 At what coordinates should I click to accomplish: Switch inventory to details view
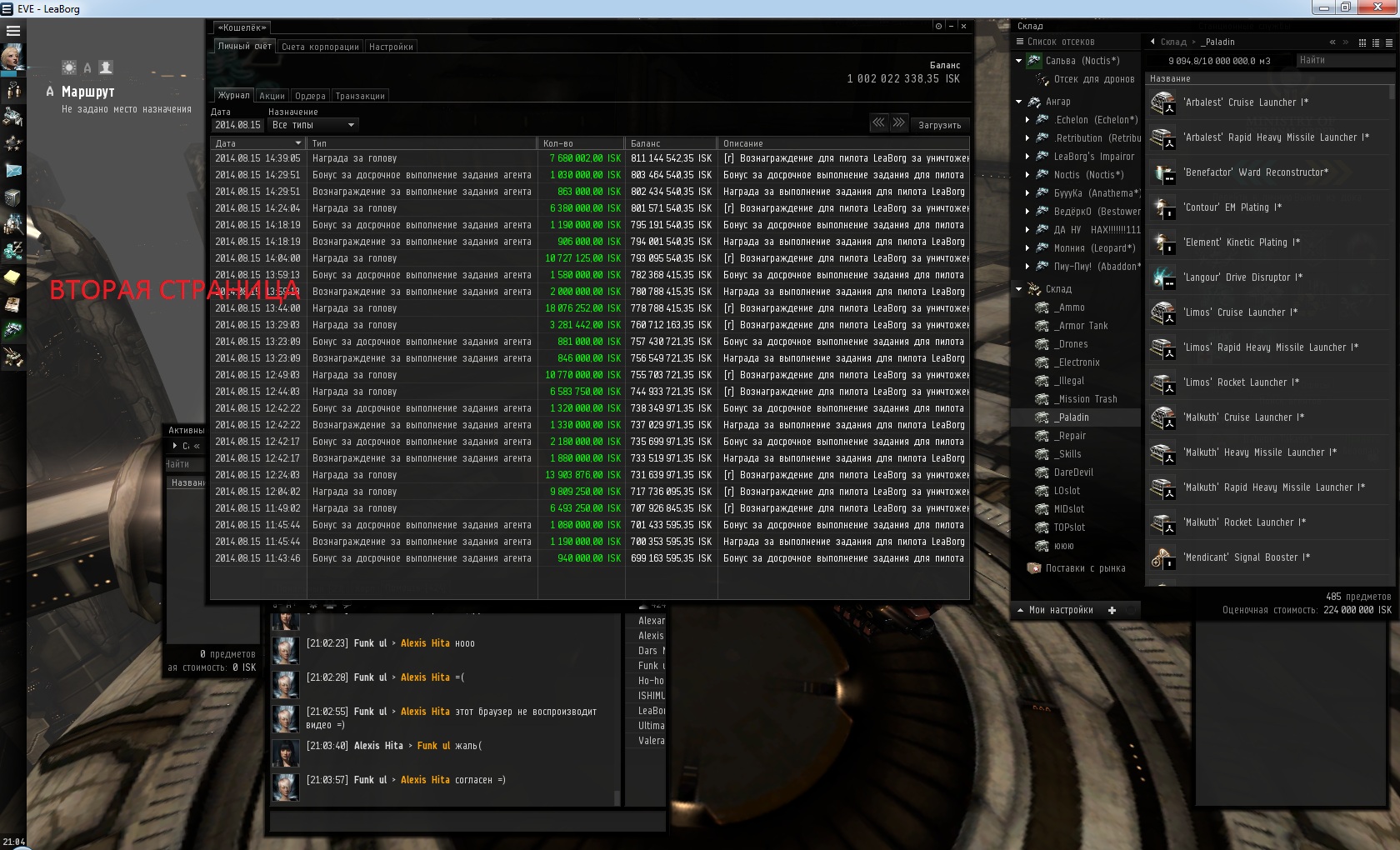1376,42
